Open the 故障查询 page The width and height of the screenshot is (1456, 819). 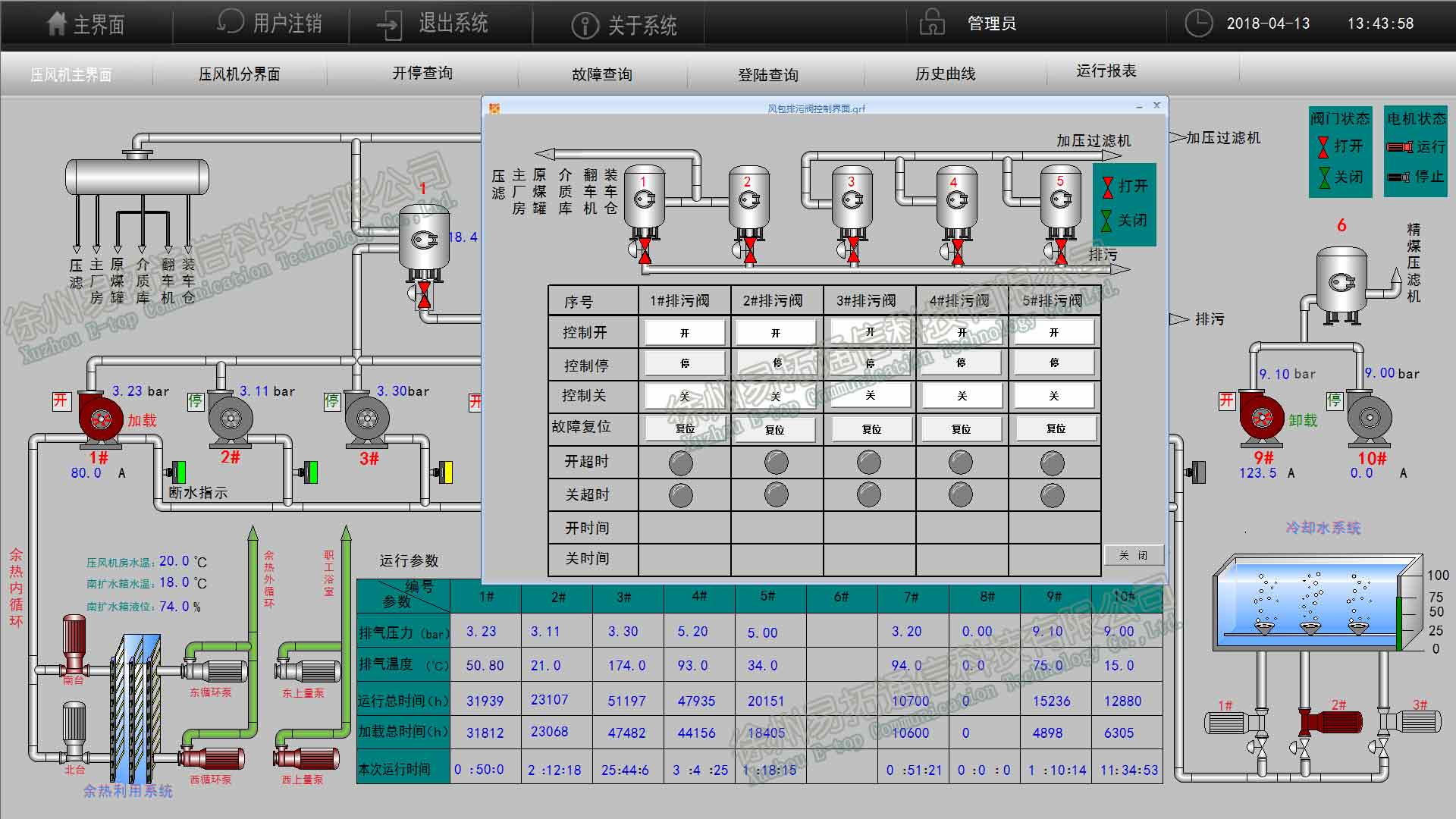coord(602,74)
